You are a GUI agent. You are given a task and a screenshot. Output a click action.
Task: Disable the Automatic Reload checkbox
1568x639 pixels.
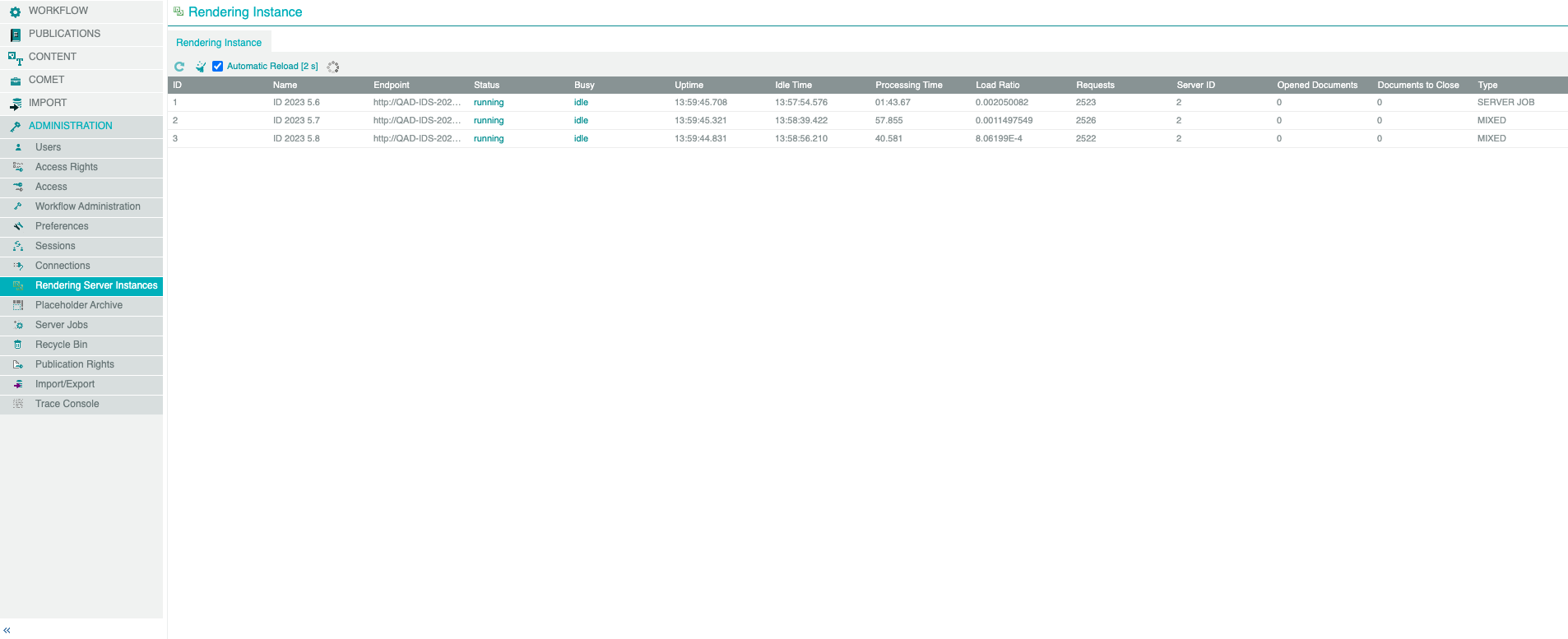218,67
